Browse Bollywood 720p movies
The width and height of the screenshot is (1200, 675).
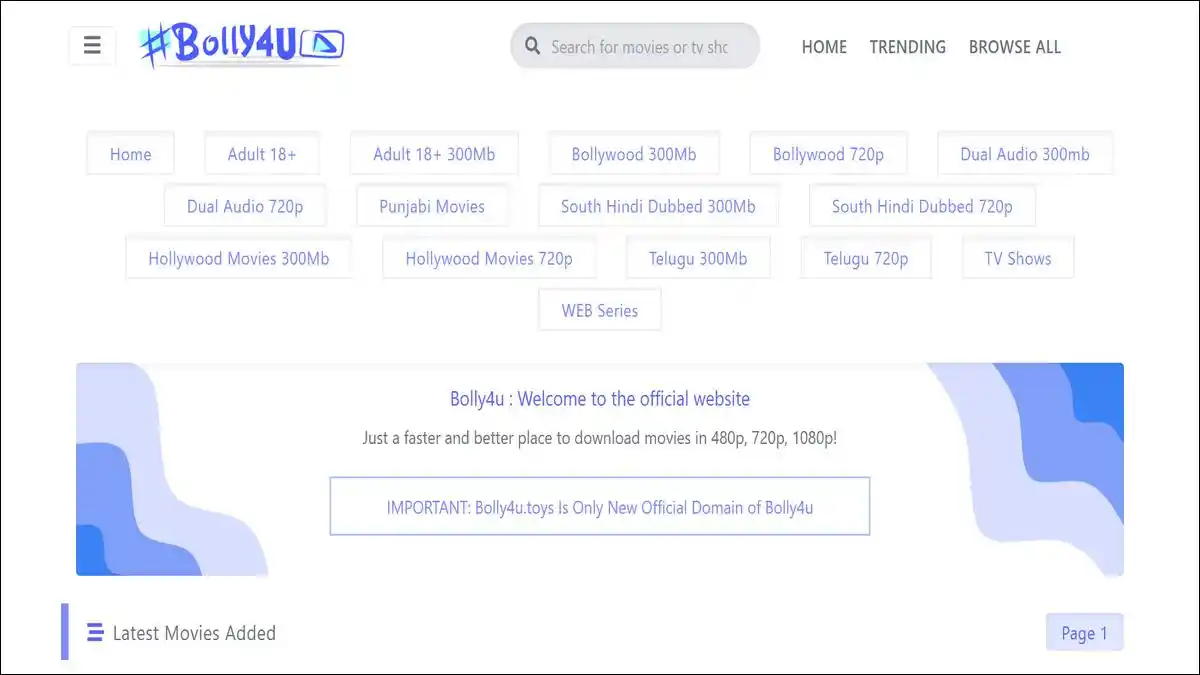[x=828, y=154]
